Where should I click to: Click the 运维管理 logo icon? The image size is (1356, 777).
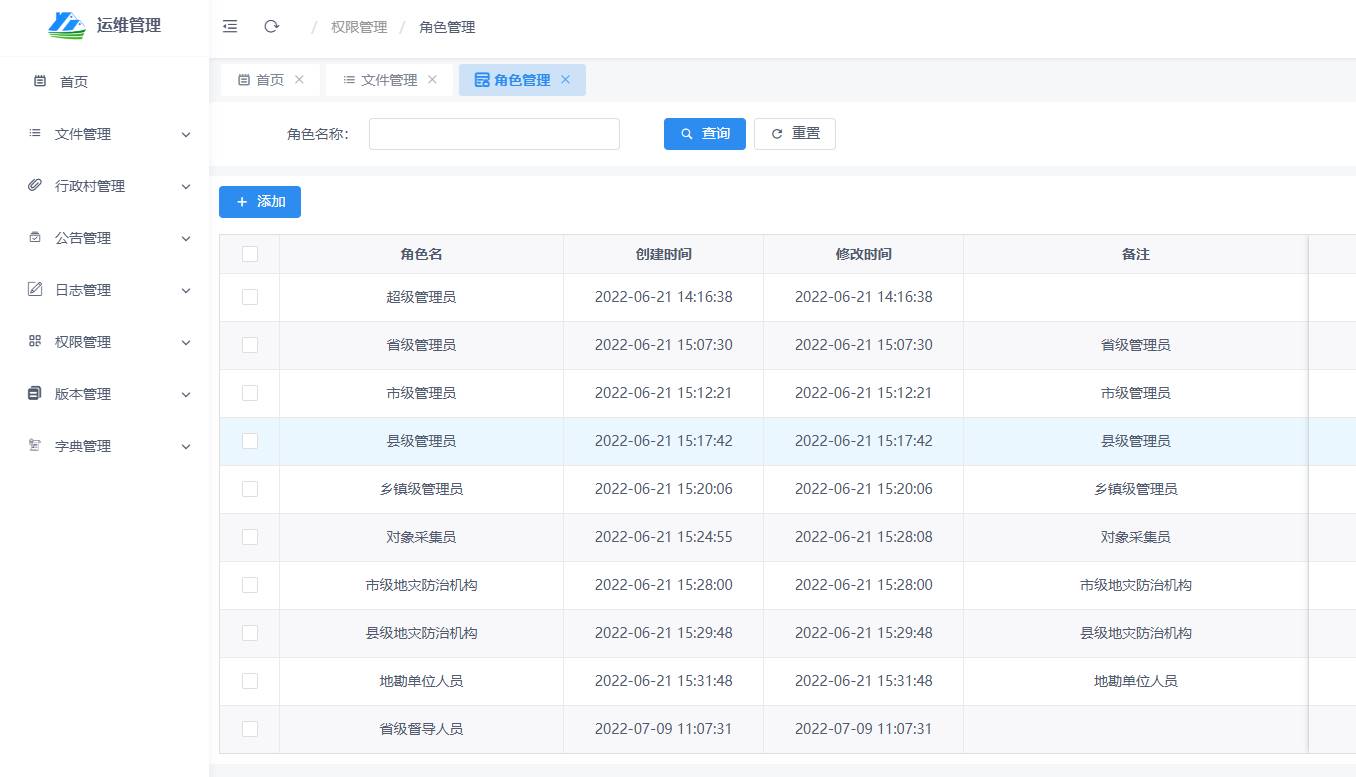(x=66, y=26)
